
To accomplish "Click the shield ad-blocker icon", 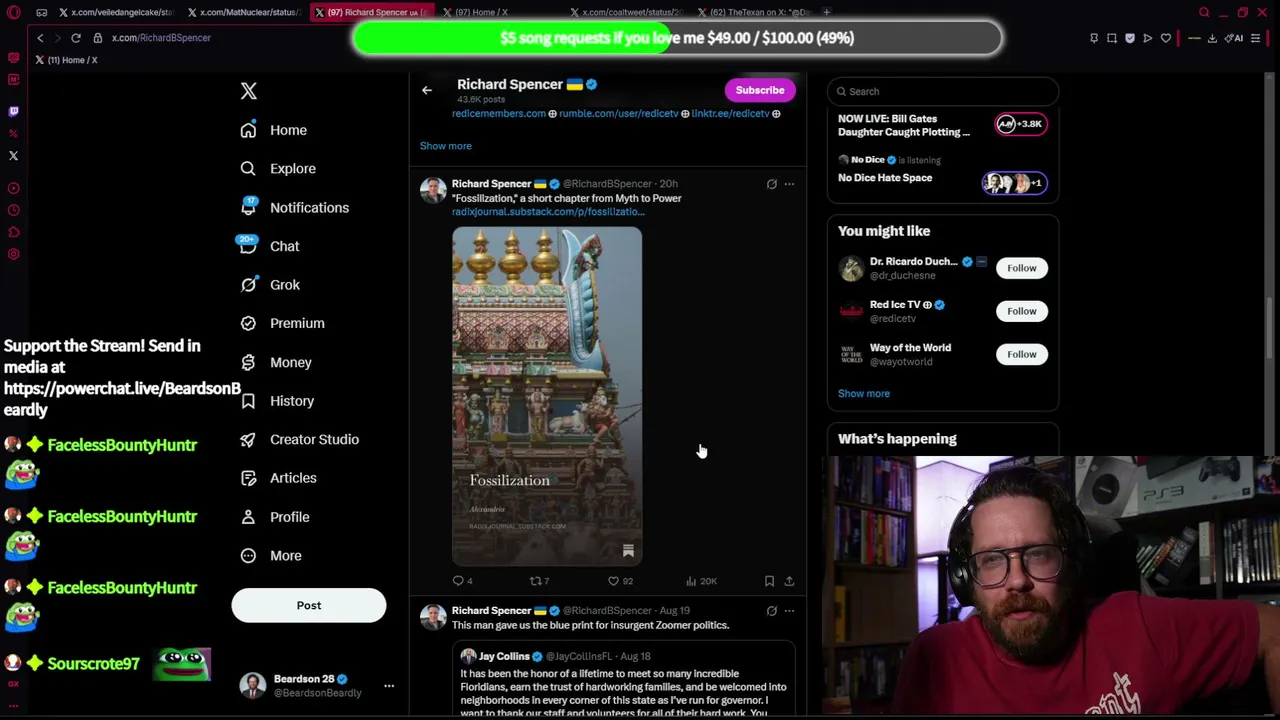I will pyautogui.click(x=1130, y=38).
